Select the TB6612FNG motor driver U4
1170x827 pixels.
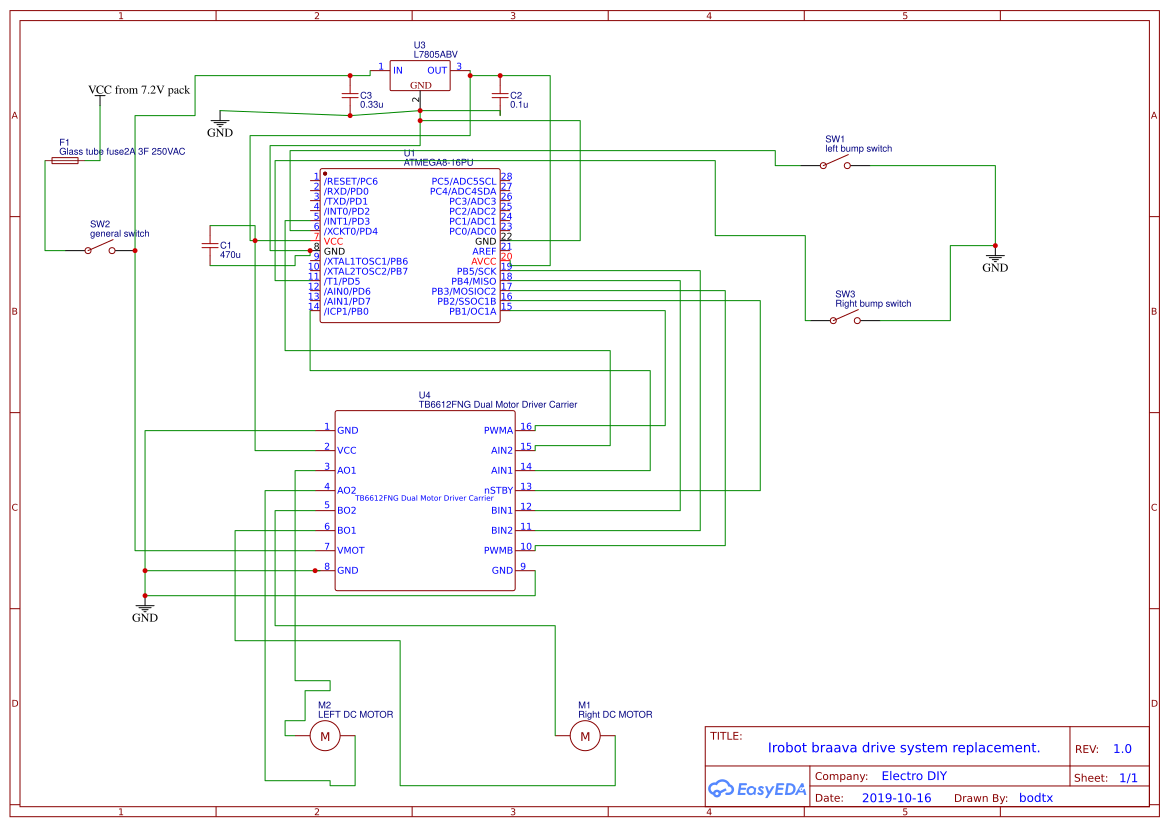click(x=425, y=500)
